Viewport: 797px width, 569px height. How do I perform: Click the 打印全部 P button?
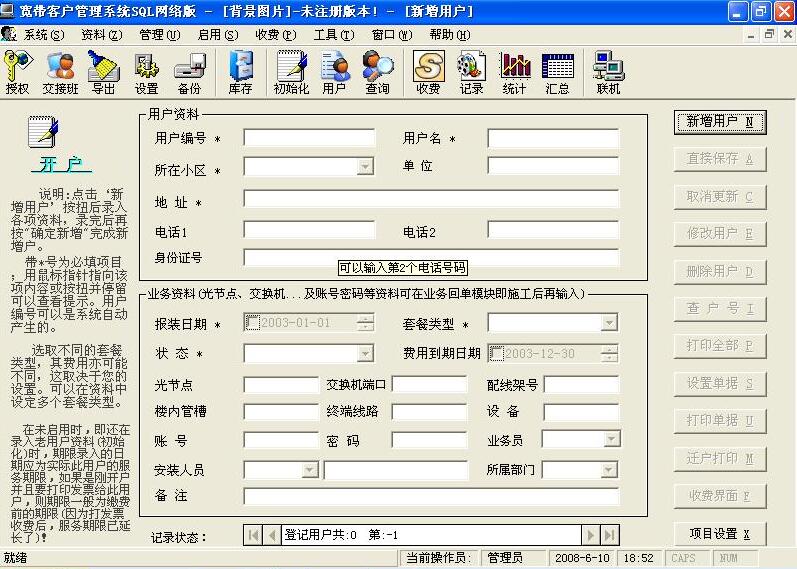click(x=720, y=346)
